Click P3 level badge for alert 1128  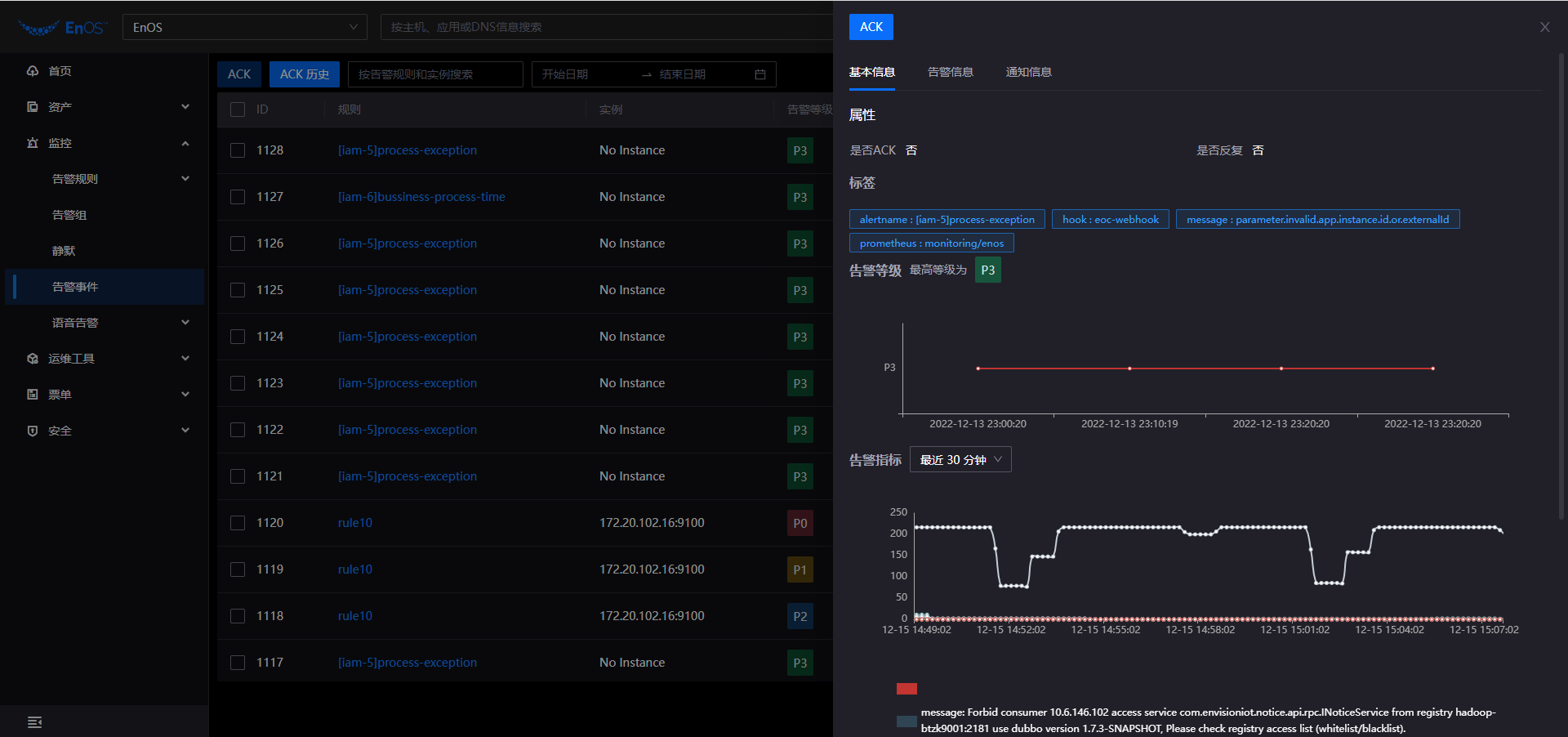coord(800,150)
